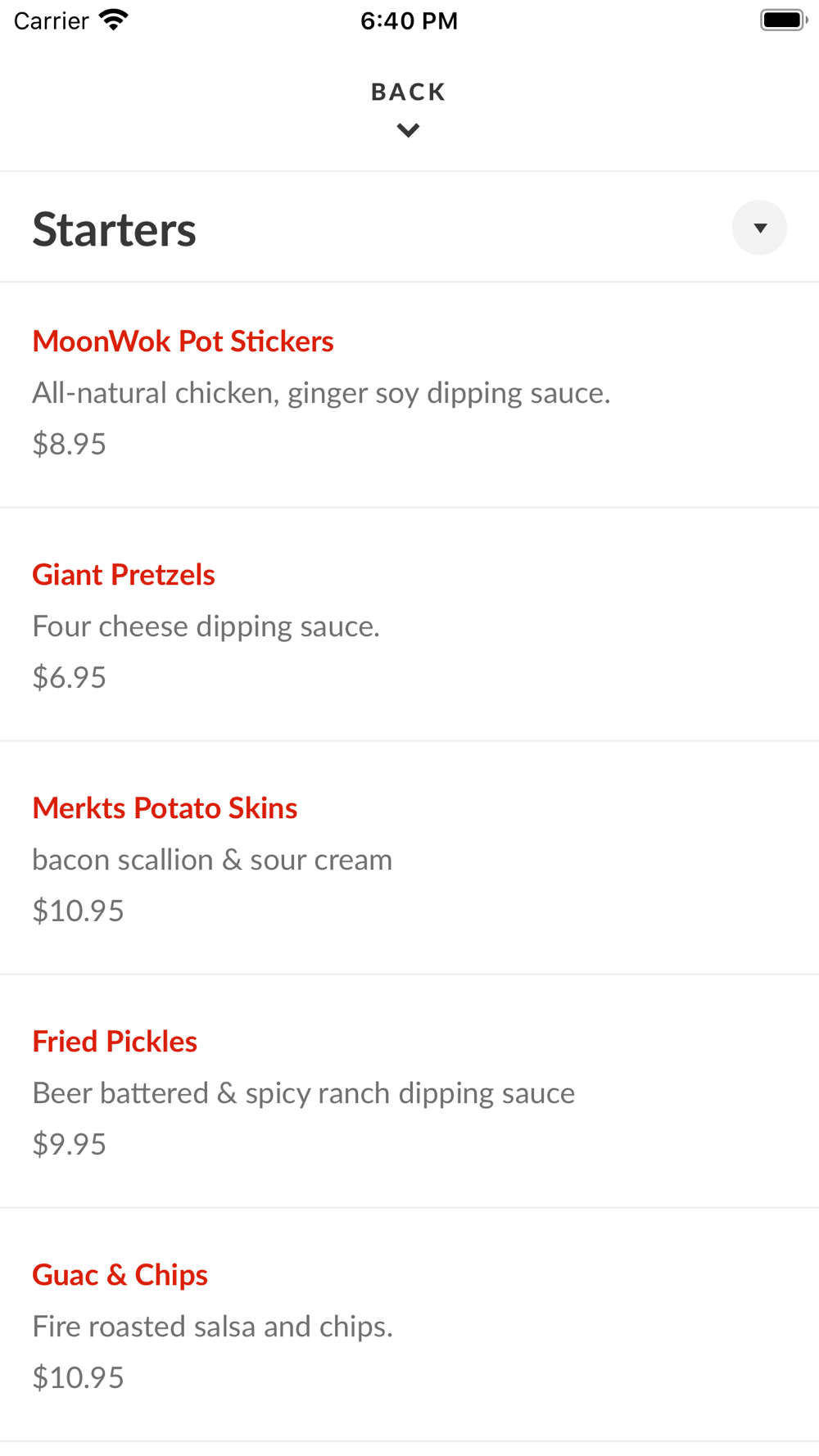Click 'Fire roasted salsa and chips.' text
Screen dimensions: 819x1456
pyautogui.click(x=212, y=1327)
